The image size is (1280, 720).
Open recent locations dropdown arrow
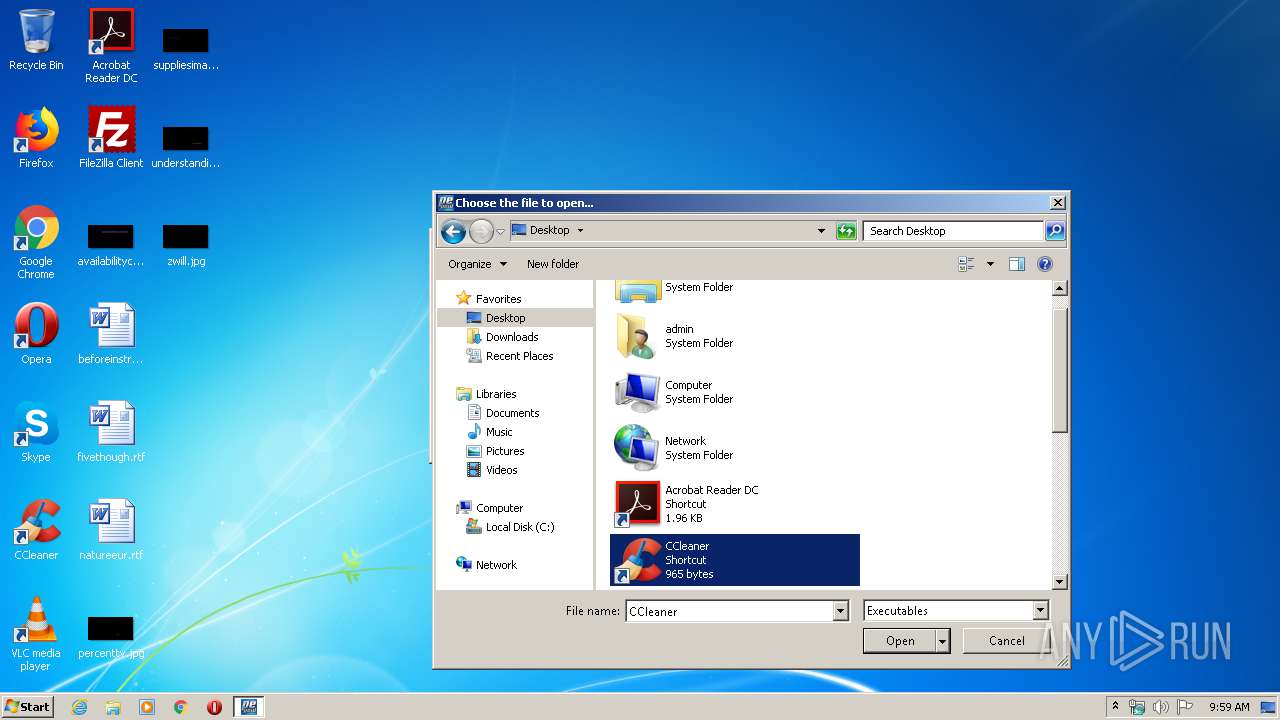501,231
